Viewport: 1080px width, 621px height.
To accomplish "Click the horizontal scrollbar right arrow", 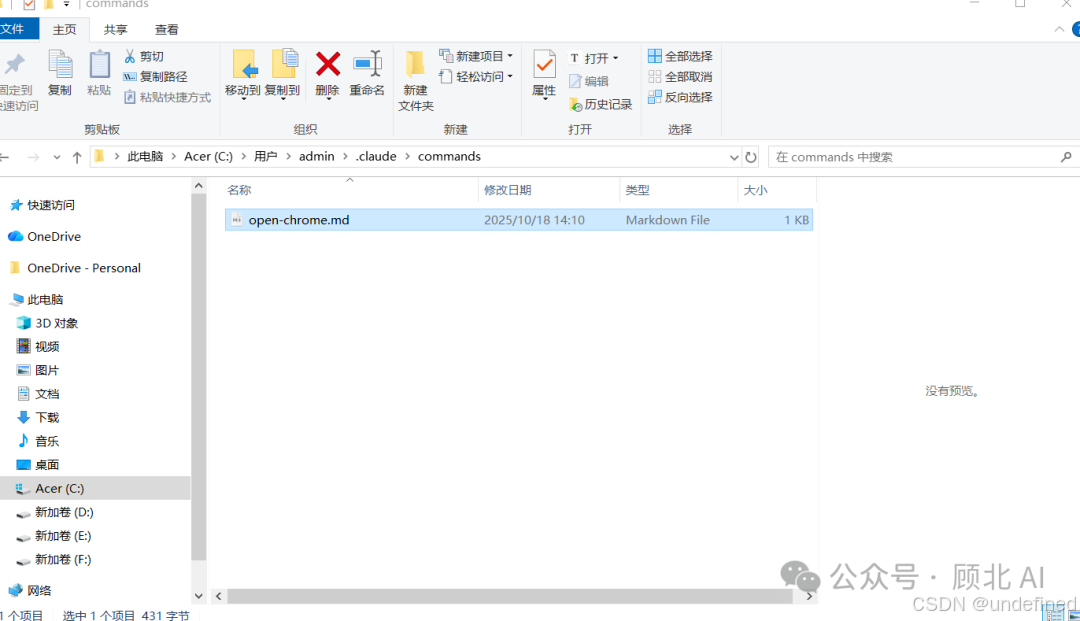I will pyautogui.click(x=809, y=596).
